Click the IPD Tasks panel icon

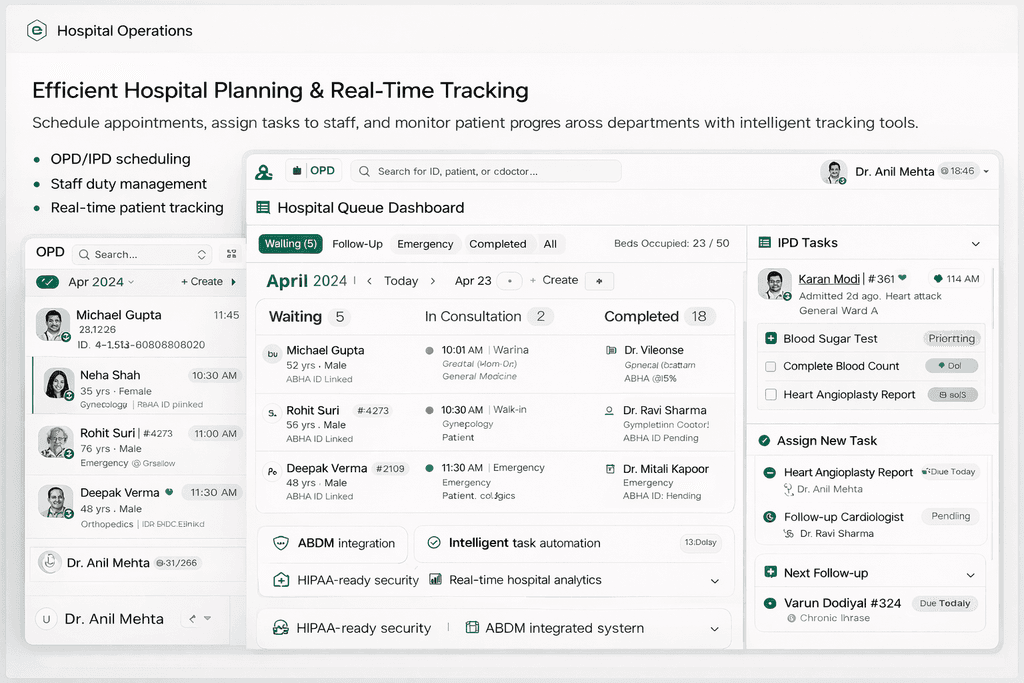coord(765,243)
